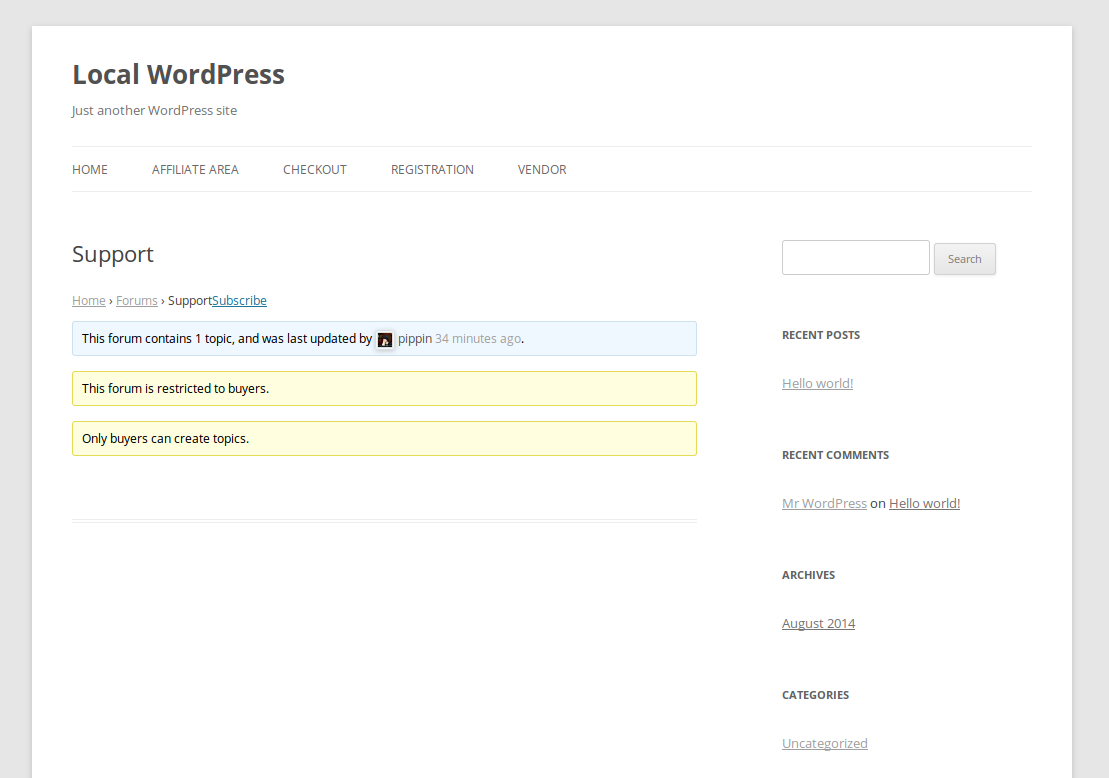Select CHECKOUT in the navigation bar
The image size is (1109, 778).
pyautogui.click(x=314, y=170)
